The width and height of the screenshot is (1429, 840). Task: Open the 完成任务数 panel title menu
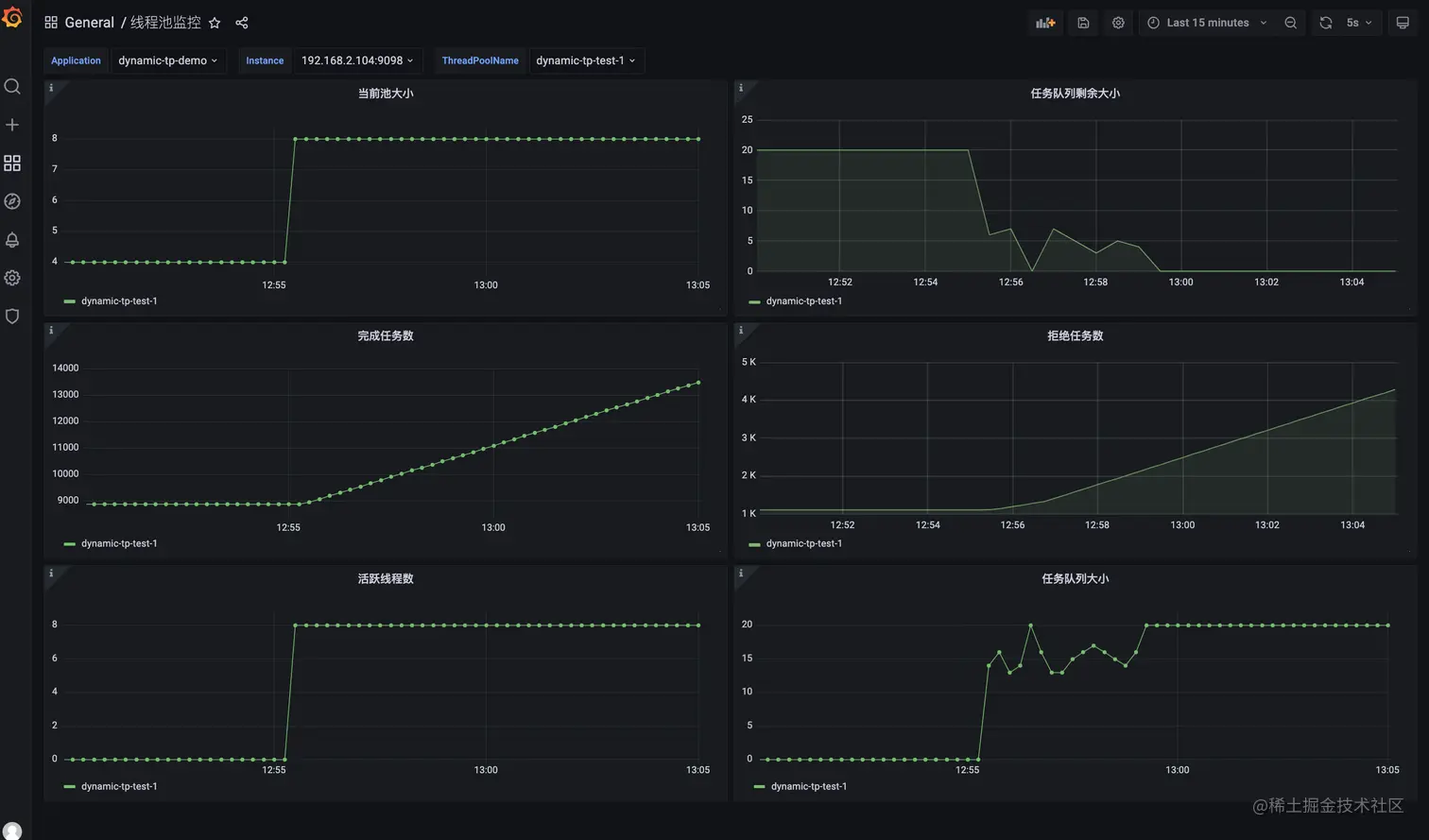(x=386, y=336)
